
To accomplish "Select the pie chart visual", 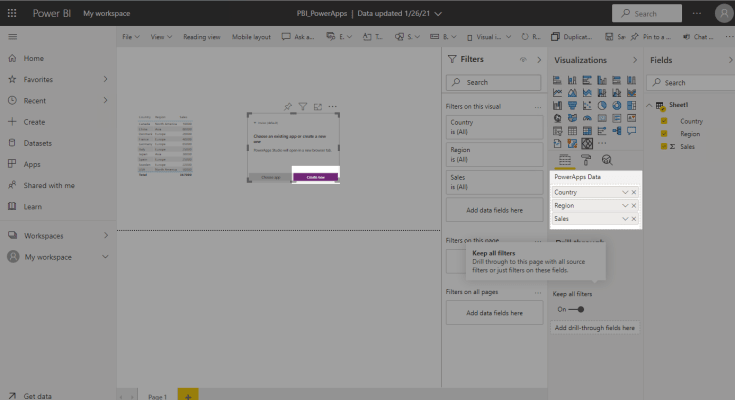I will tap(602, 106).
